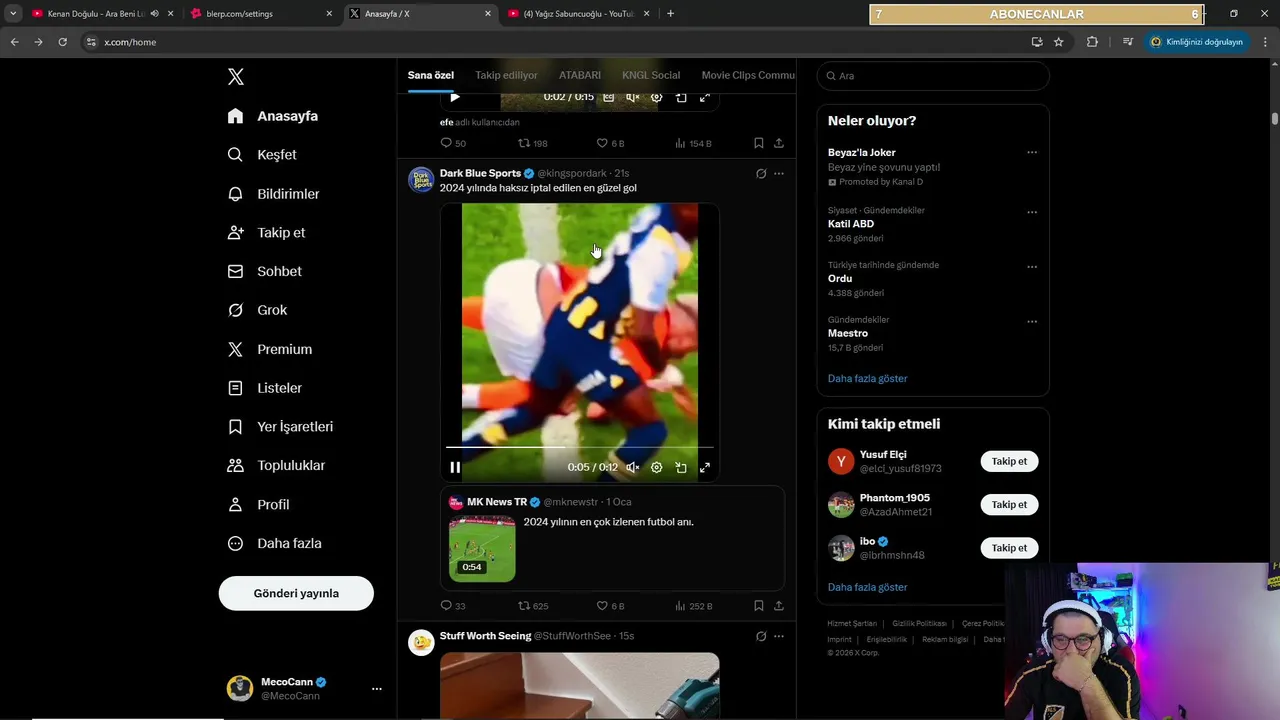Pause the Dark Blue Sports video
The width and height of the screenshot is (1280, 720).
455,467
